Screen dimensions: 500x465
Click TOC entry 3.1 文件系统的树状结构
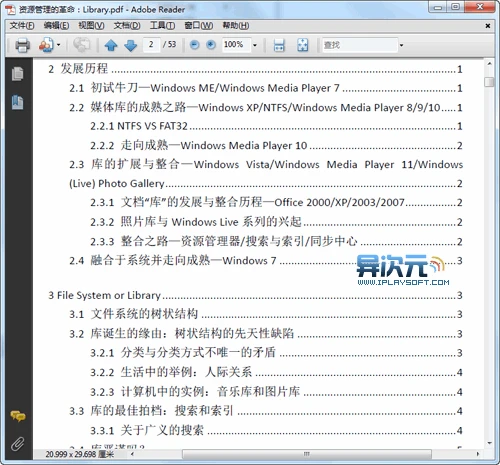click(x=266, y=314)
